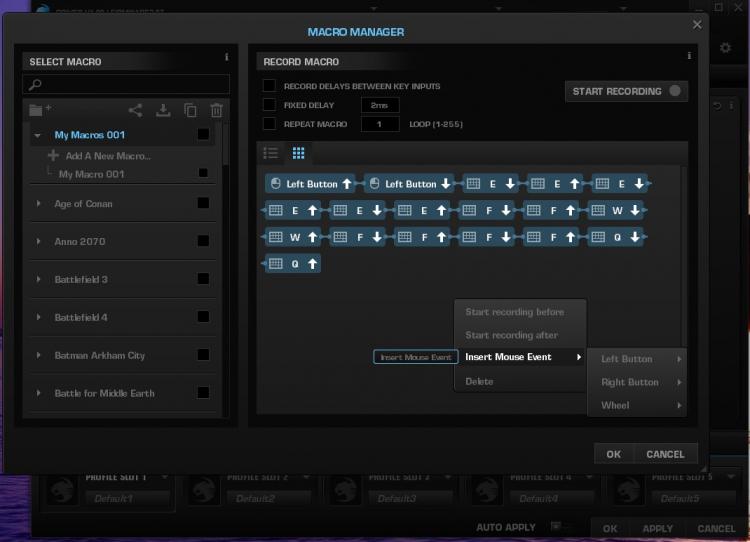Click the import macro download icon

[163, 111]
